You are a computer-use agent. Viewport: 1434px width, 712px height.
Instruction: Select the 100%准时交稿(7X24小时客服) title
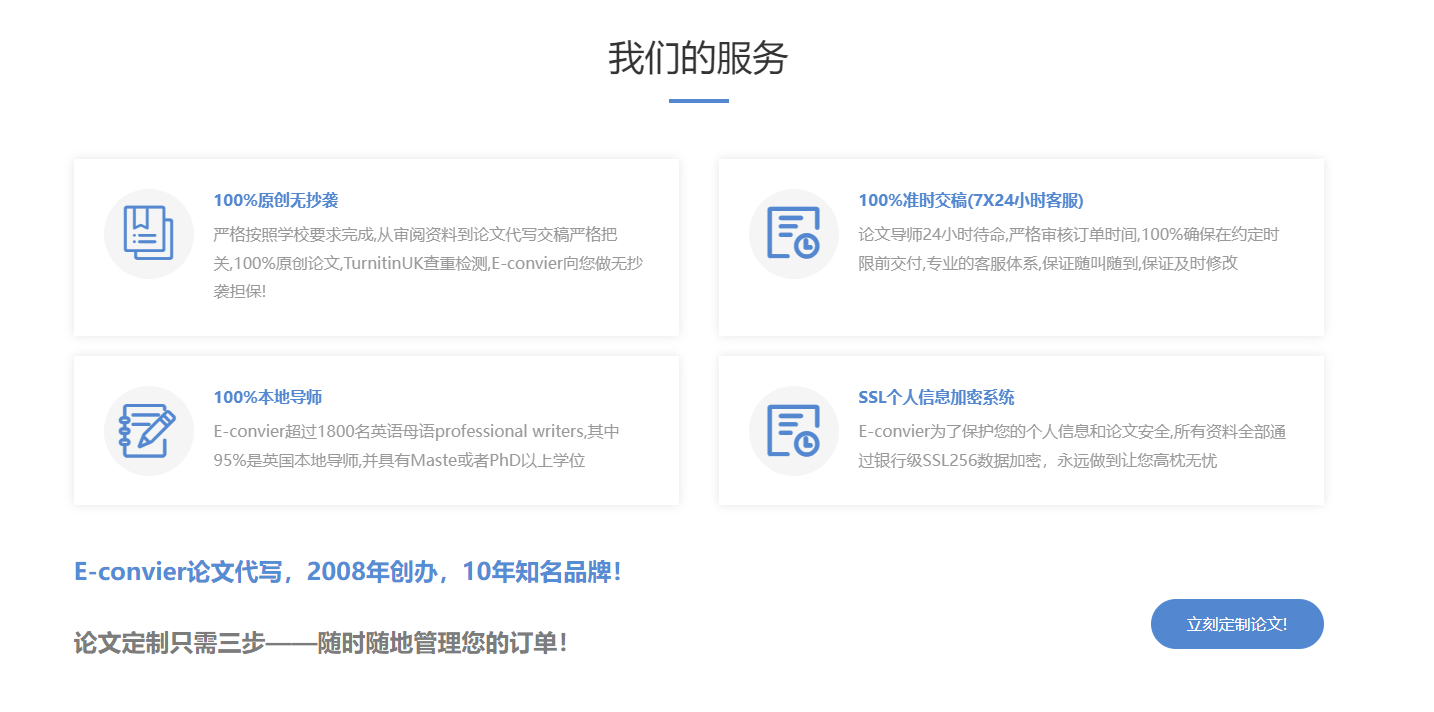(x=971, y=200)
